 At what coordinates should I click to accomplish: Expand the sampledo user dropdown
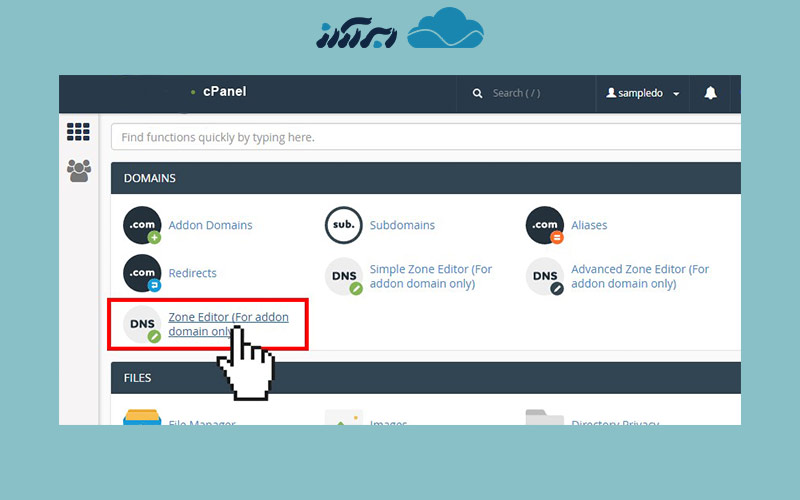643,93
